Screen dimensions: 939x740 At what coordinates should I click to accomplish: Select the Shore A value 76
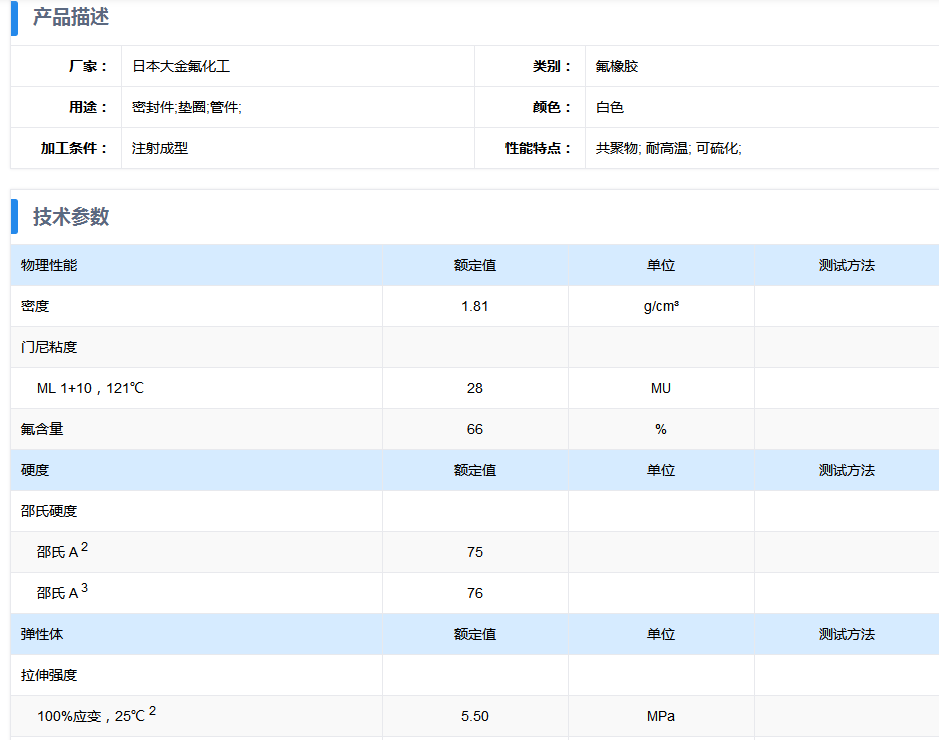(x=475, y=593)
